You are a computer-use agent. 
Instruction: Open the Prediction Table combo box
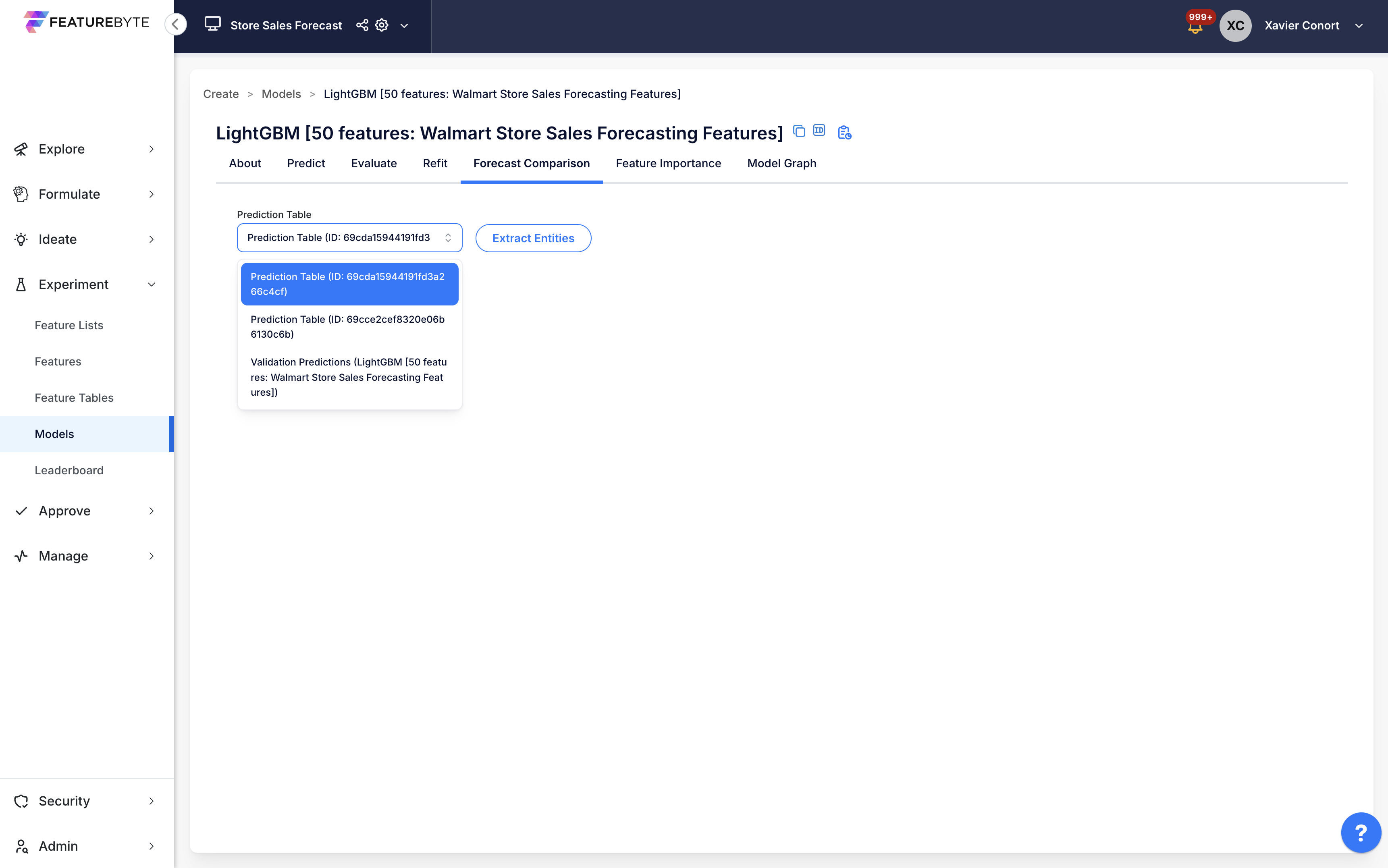pos(349,238)
